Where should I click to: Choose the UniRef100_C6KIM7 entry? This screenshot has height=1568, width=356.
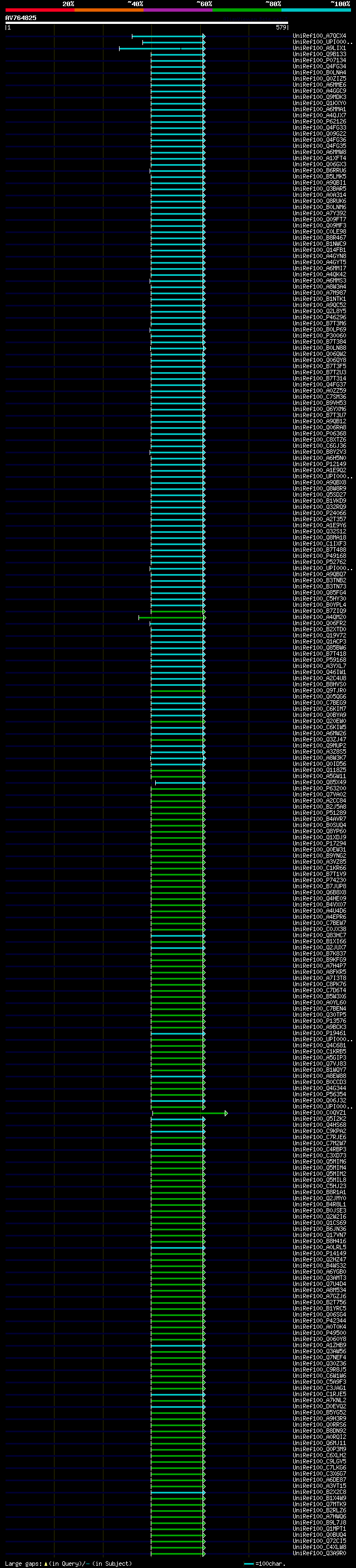pos(319,709)
